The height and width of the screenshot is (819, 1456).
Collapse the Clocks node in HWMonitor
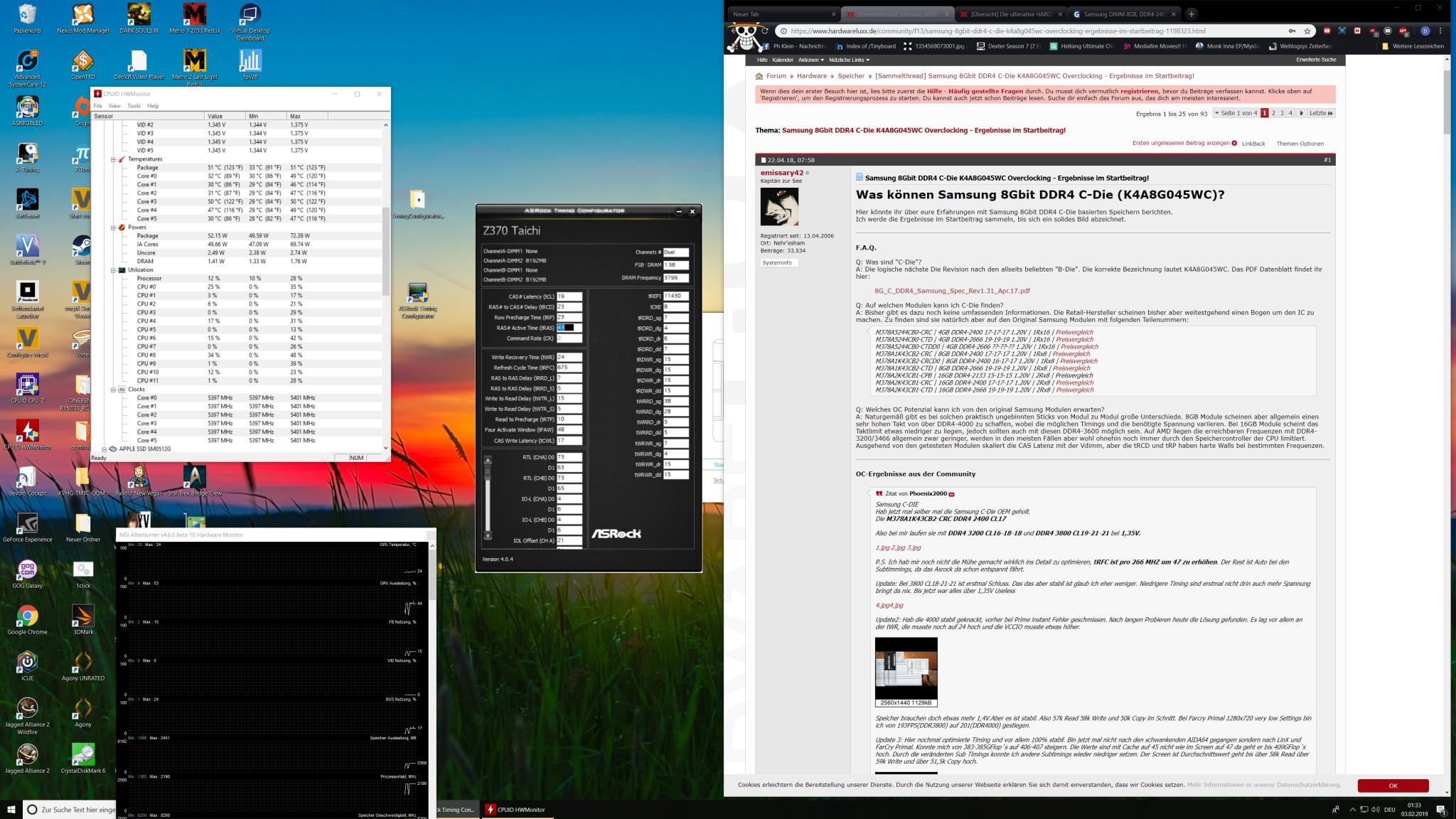pos(113,390)
